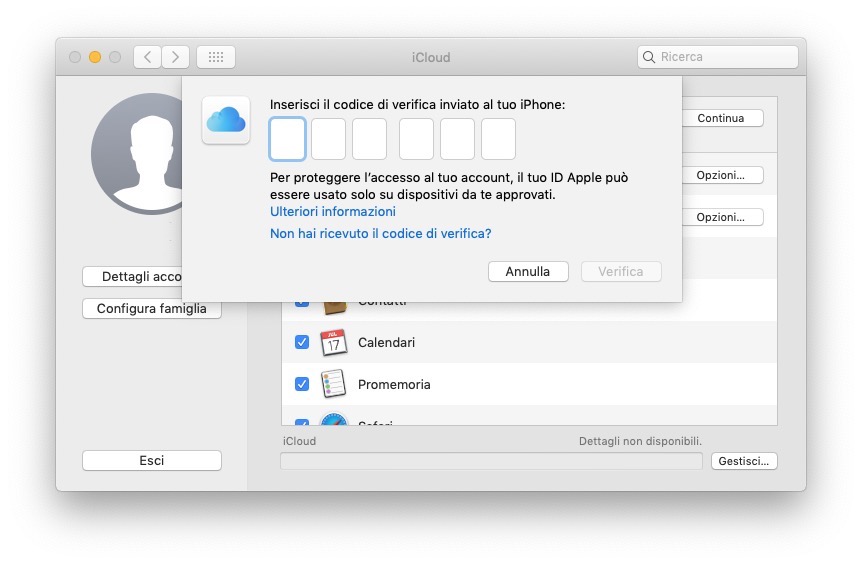
Task: Click the Promemoria reminders icon
Action: [x=333, y=384]
